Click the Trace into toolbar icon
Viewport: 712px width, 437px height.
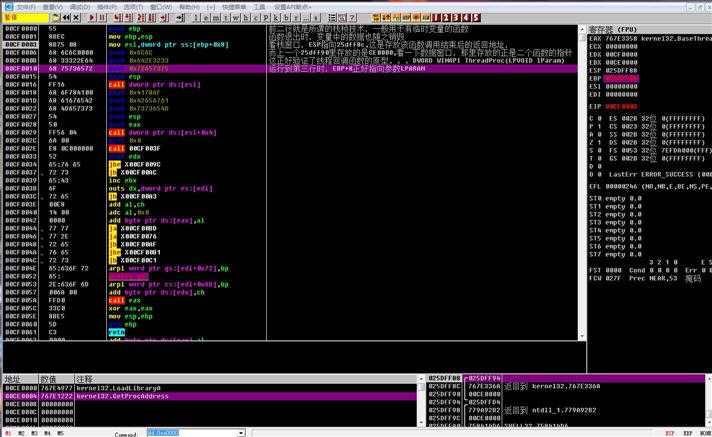point(142,18)
